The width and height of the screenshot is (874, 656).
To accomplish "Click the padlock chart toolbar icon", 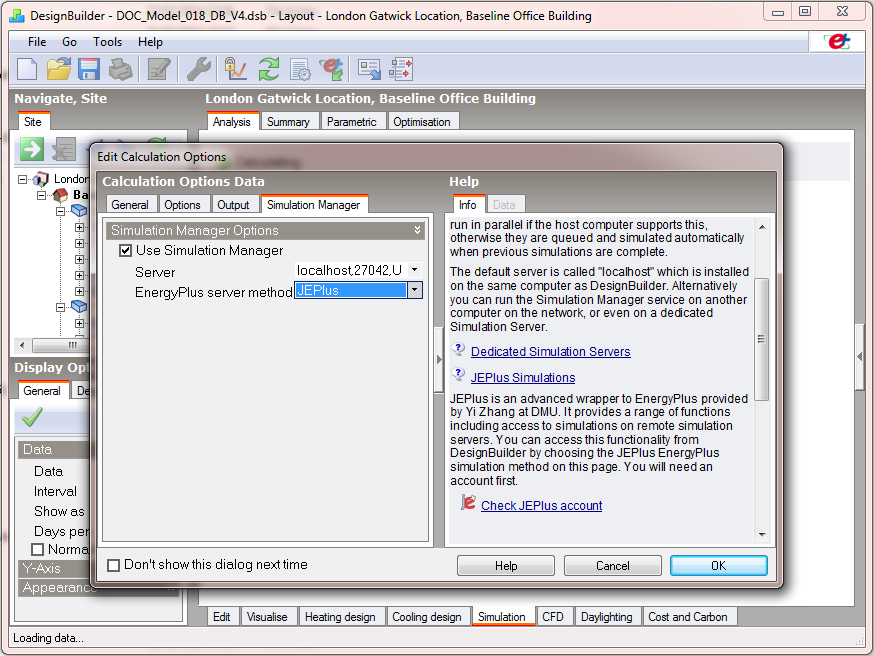I will (236, 69).
